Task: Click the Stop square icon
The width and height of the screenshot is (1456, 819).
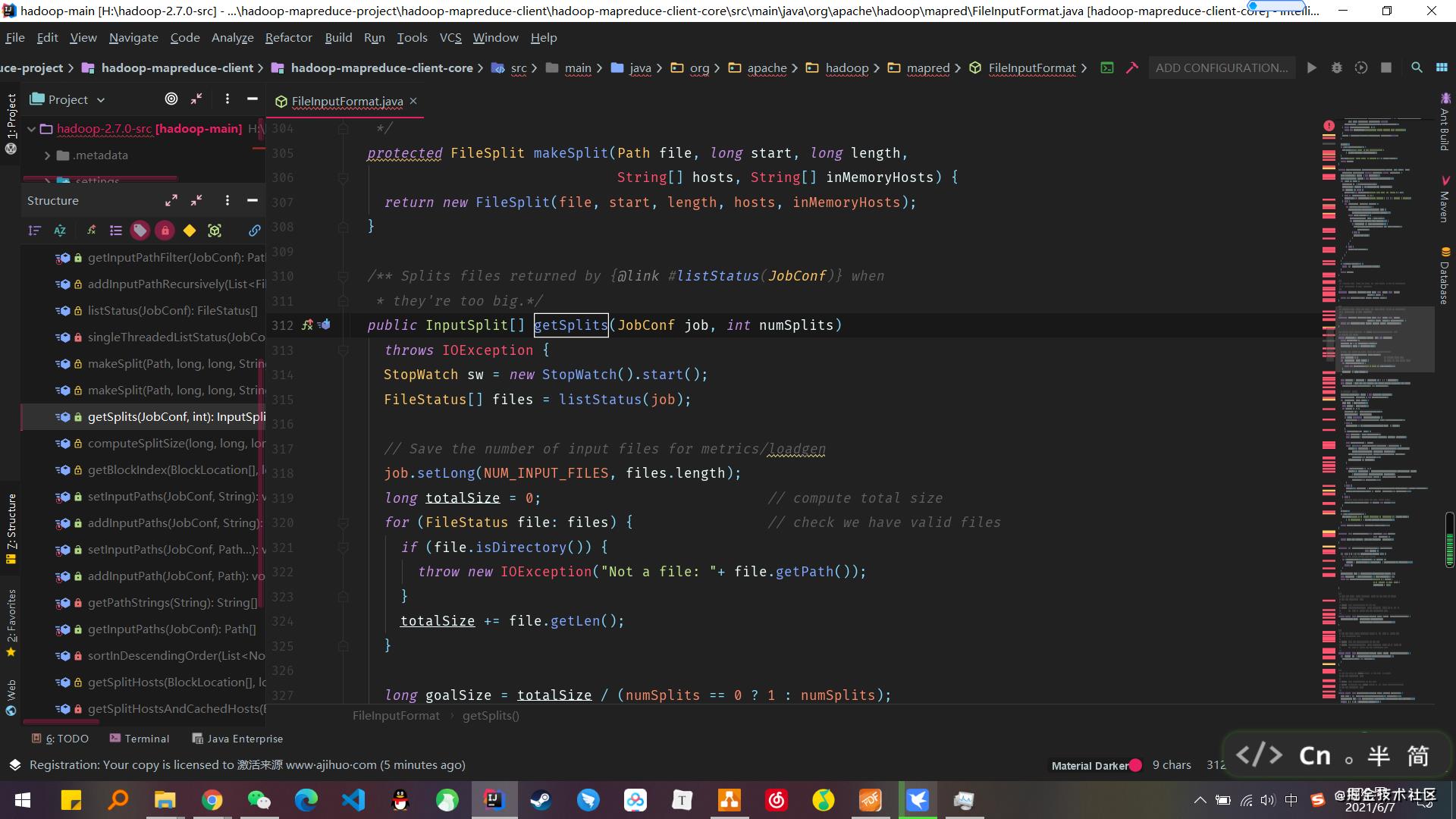Action: 1386,67
